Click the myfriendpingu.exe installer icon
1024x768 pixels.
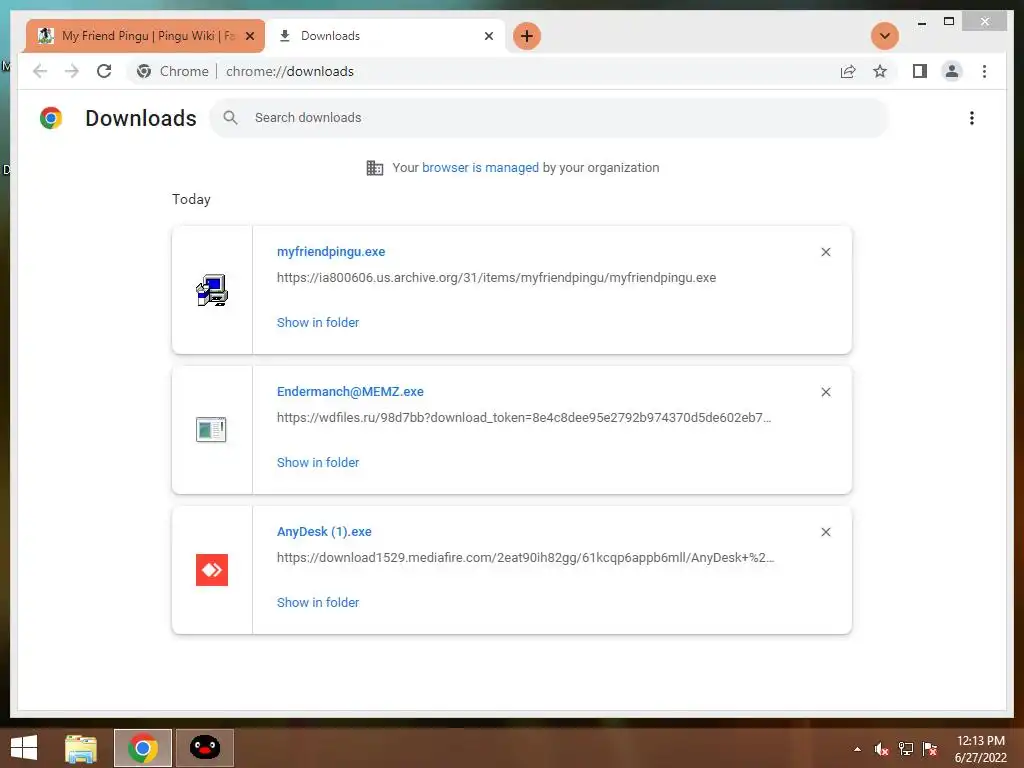coord(212,290)
